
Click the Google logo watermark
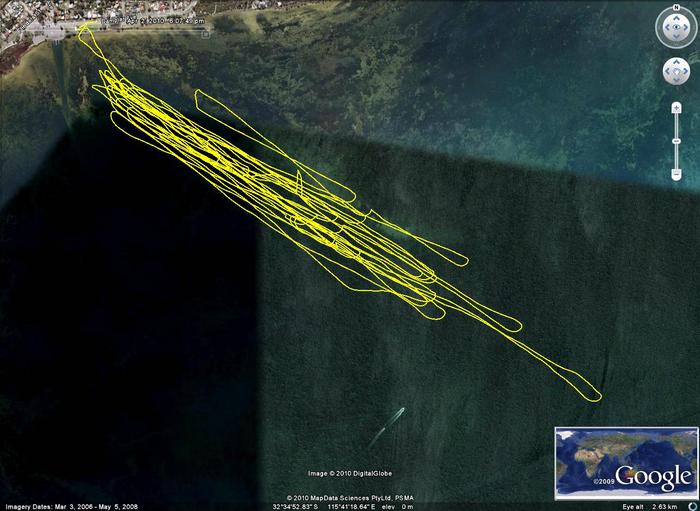click(652, 477)
